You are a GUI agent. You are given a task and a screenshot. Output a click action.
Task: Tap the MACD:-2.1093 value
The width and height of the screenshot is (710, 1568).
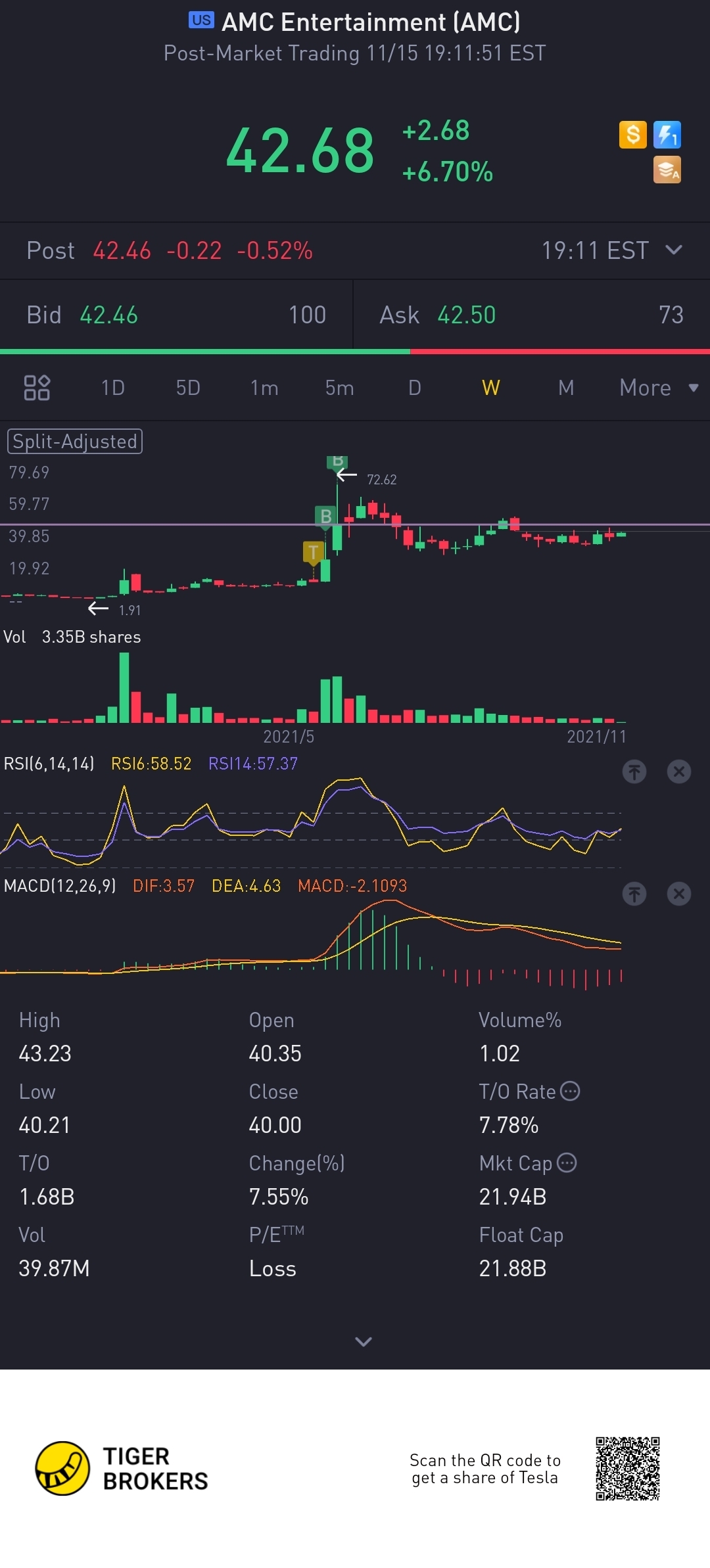pyautogui.click(x=352, y=886)
